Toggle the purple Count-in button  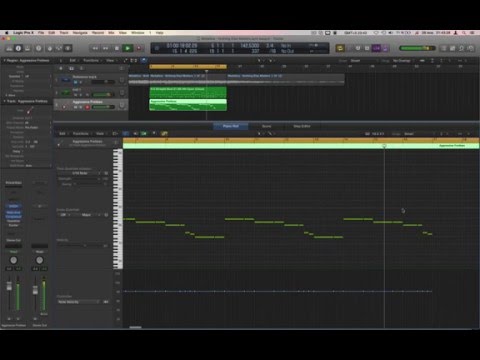coord(376,48)
